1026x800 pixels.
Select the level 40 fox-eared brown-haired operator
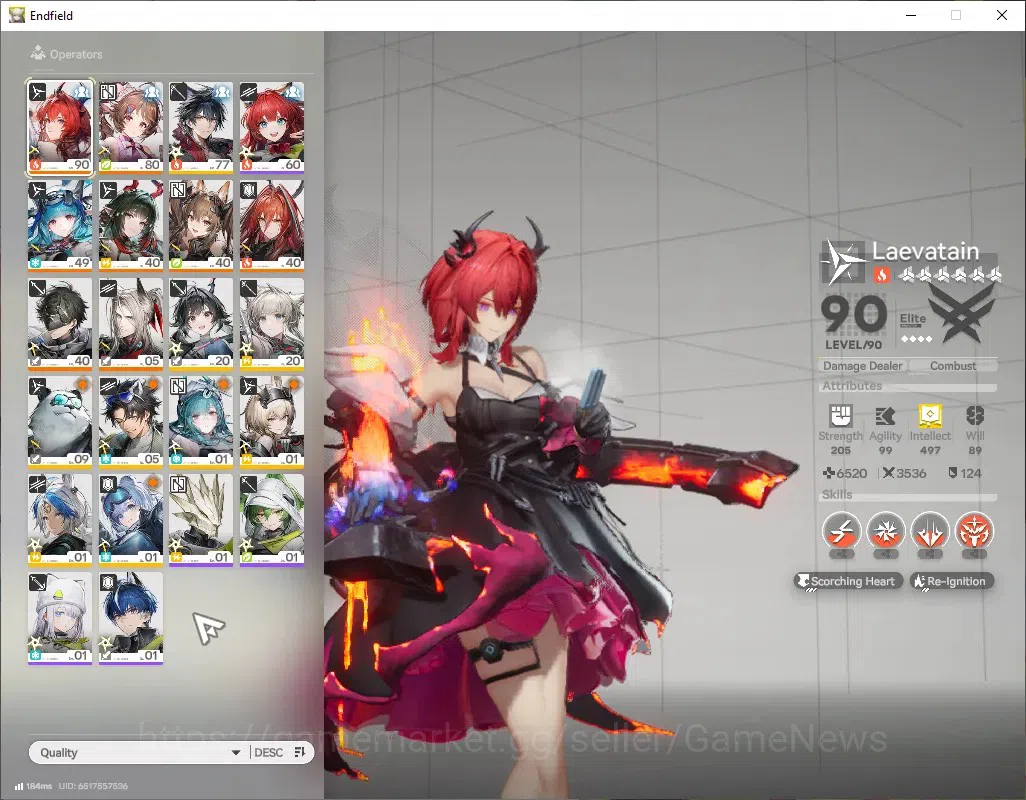[x=201, y=226]
